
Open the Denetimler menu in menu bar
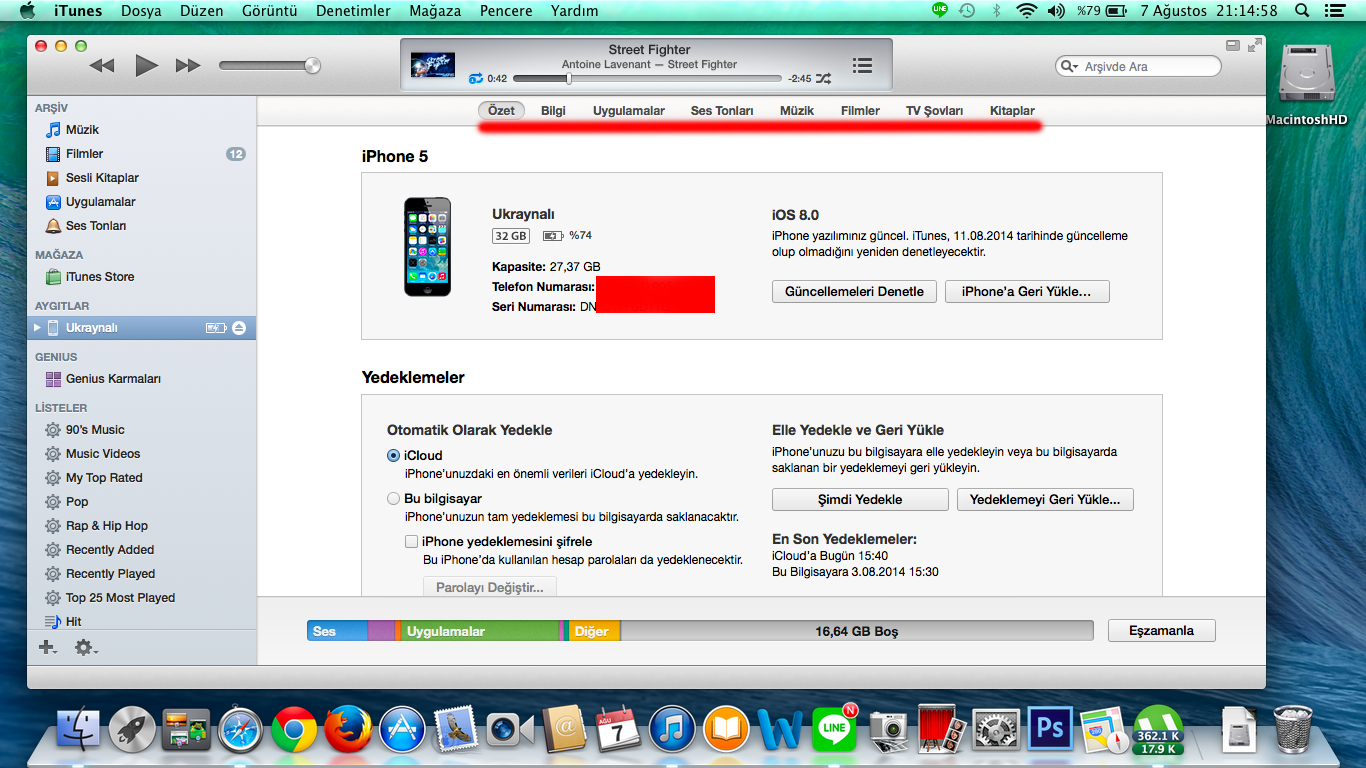pos(353,11)
